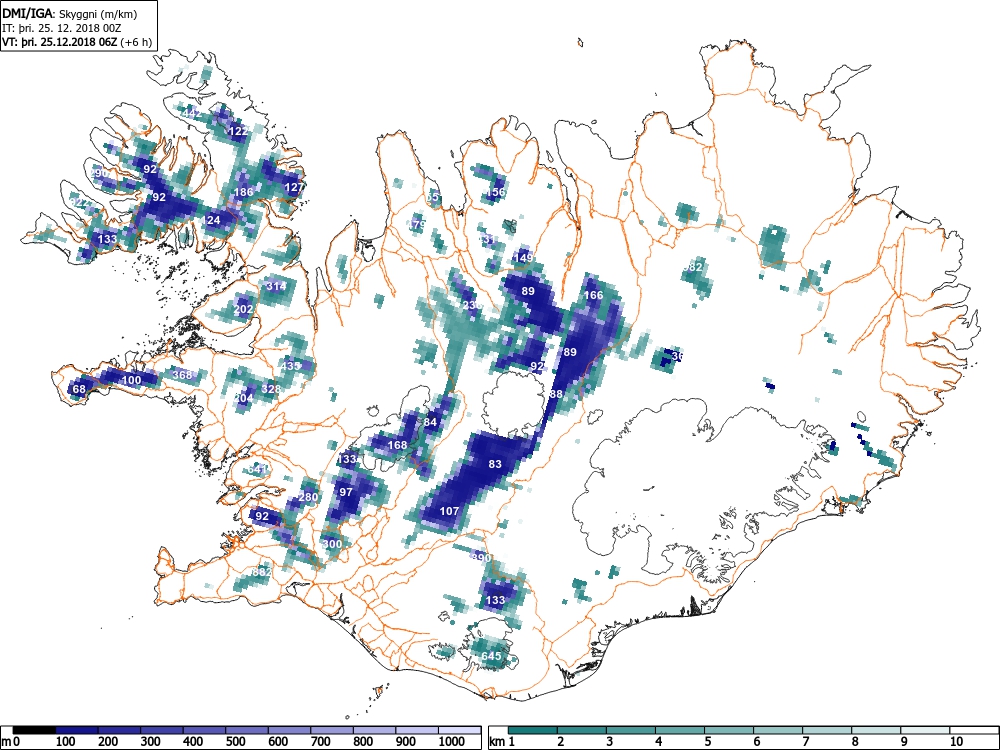Click the 'km 1' label of the kilometre scale

[502, 741]
